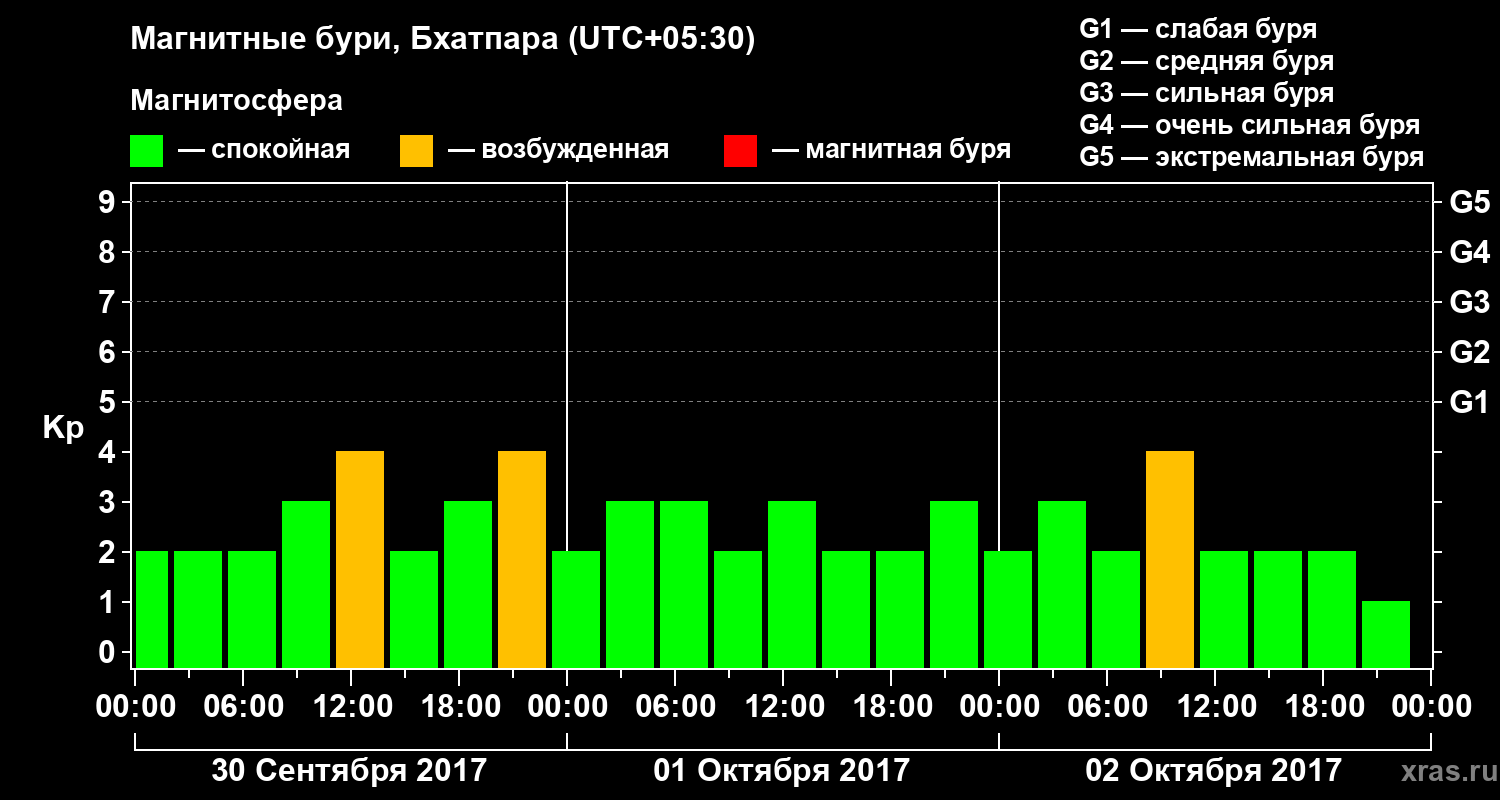Image resolution: width=1500 pixels, height=800 pixels.
Task: Select the 'G2 — средняя буря' description line
Action: click(x=1206, y=61)
